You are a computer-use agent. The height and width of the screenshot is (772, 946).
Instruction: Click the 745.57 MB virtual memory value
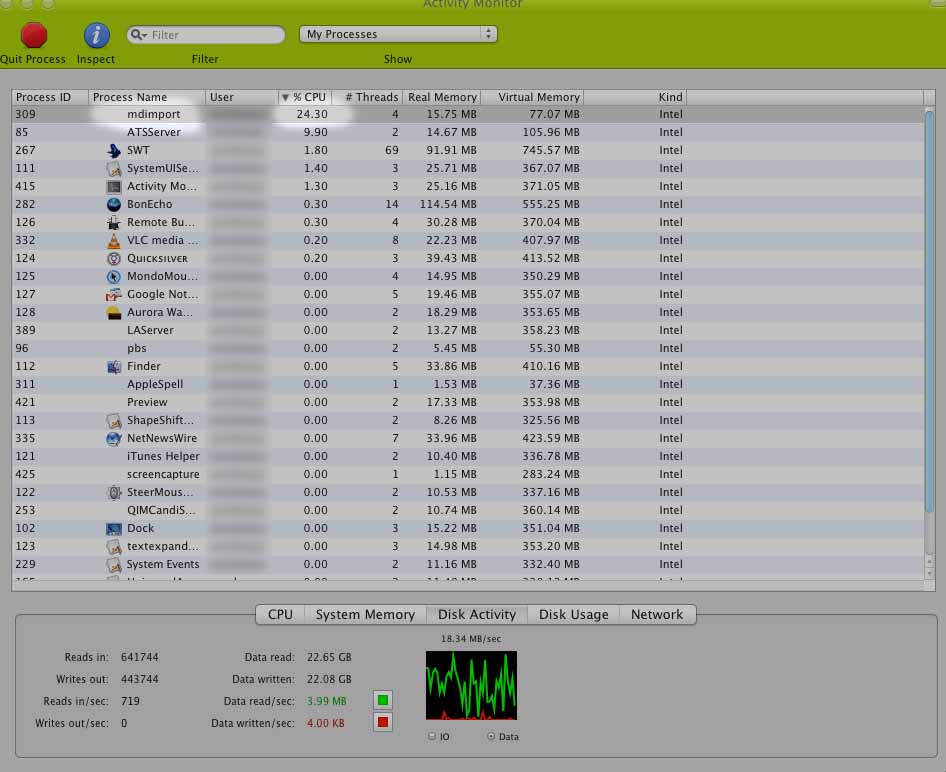[551, 150]
